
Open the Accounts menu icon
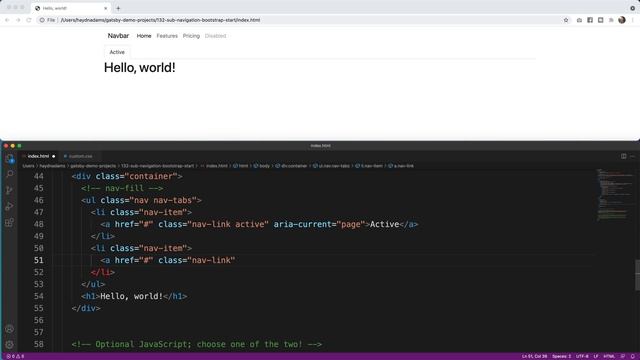point(9,329)
